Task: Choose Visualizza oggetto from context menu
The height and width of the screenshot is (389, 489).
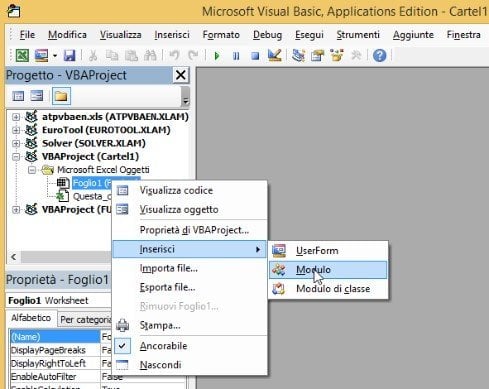Action: [190, 210]
